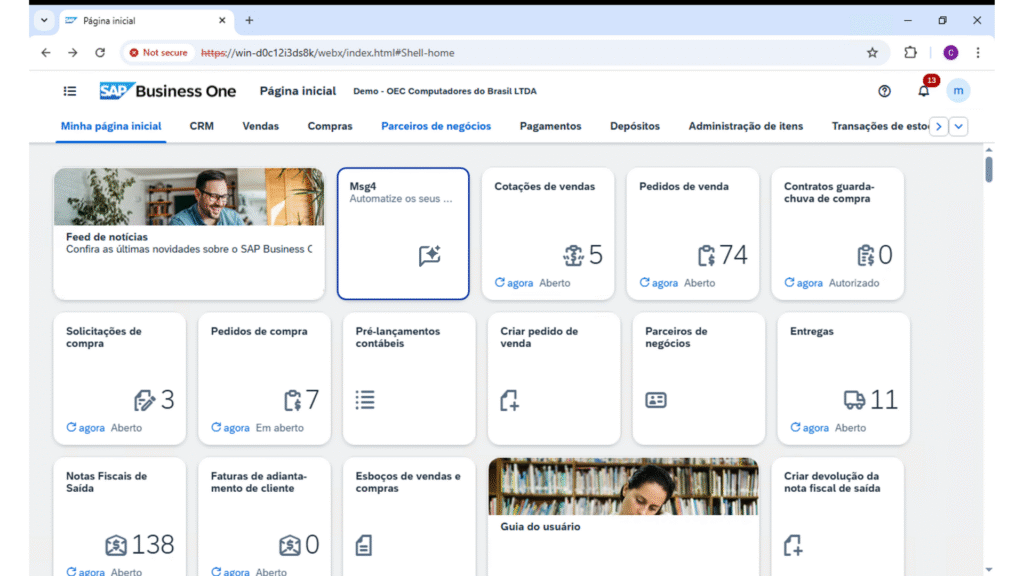Open the Pedidos de venda tile
The height and width of the screenshot is (576, 1024).
coord(698,233)
